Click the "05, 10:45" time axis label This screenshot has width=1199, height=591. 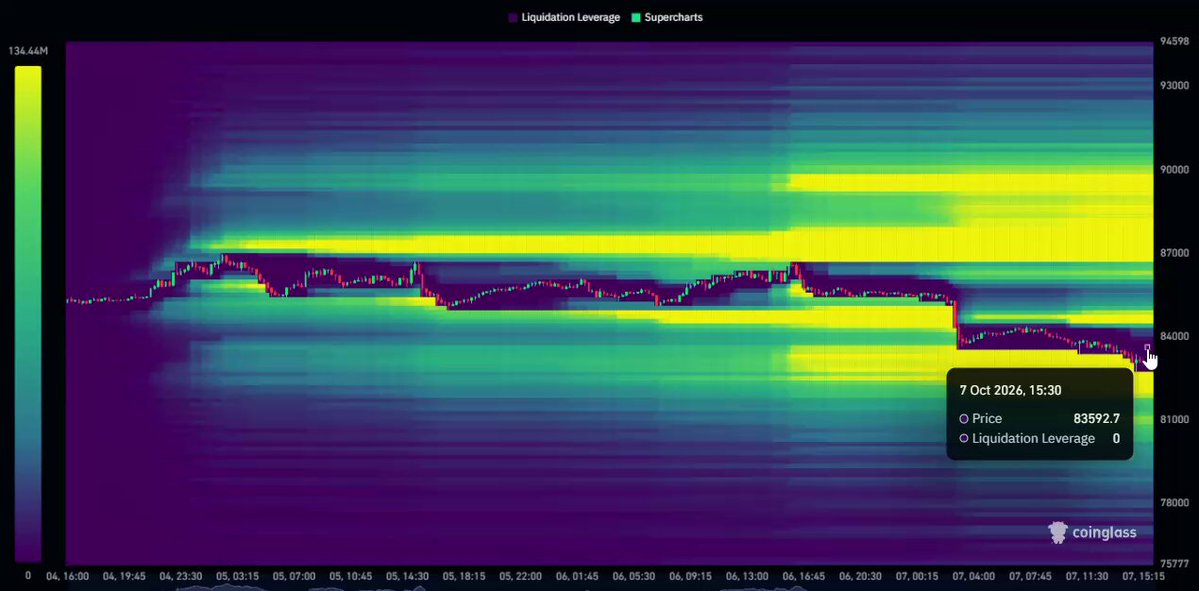coord(351,576)
